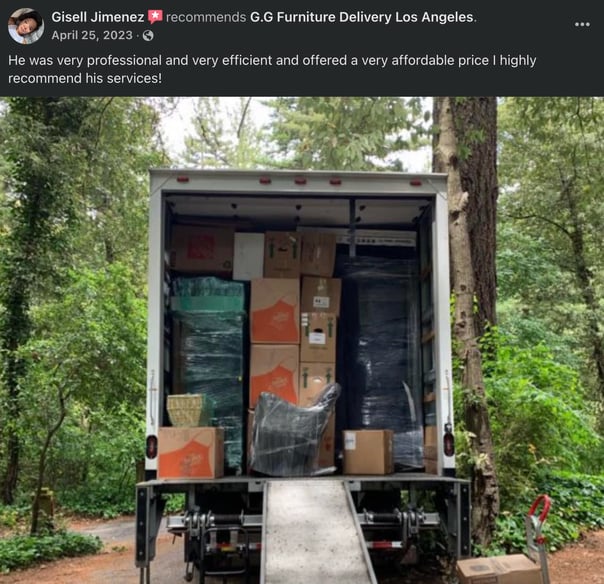Click the loading ramp in the photo

317,532
